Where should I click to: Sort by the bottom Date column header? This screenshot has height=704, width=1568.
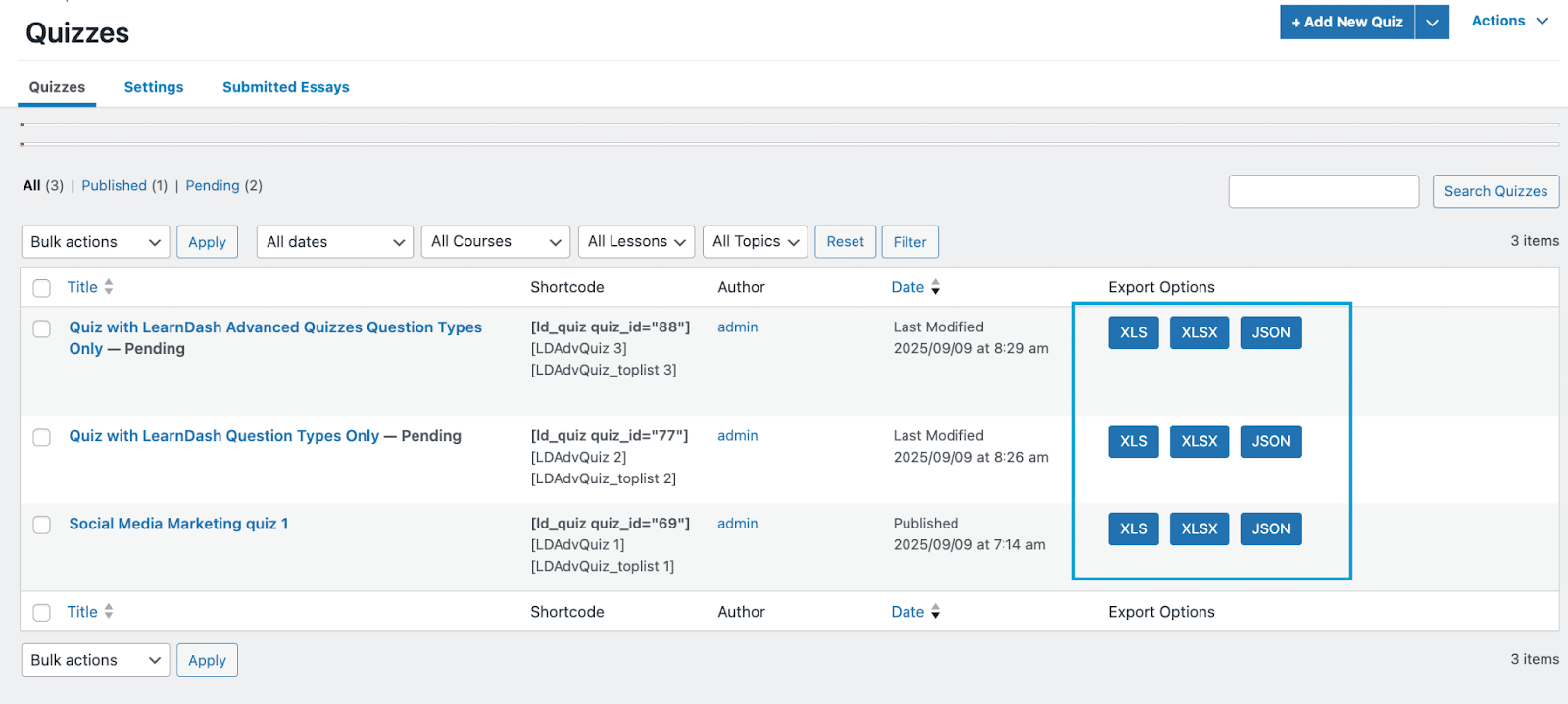[907, 612]
